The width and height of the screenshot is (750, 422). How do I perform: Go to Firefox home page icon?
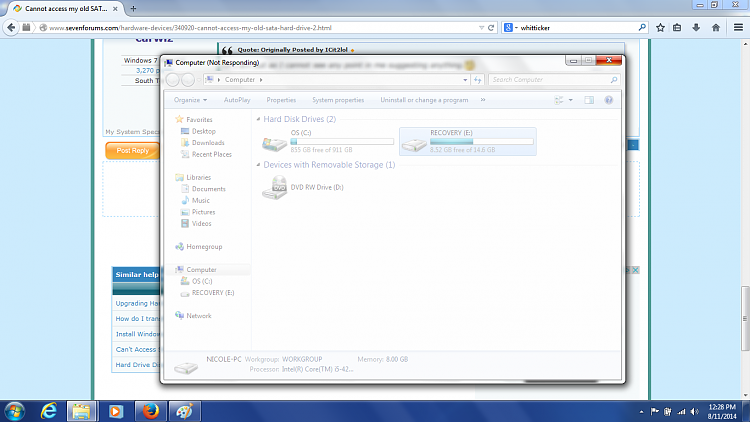[x=716, y=28]
